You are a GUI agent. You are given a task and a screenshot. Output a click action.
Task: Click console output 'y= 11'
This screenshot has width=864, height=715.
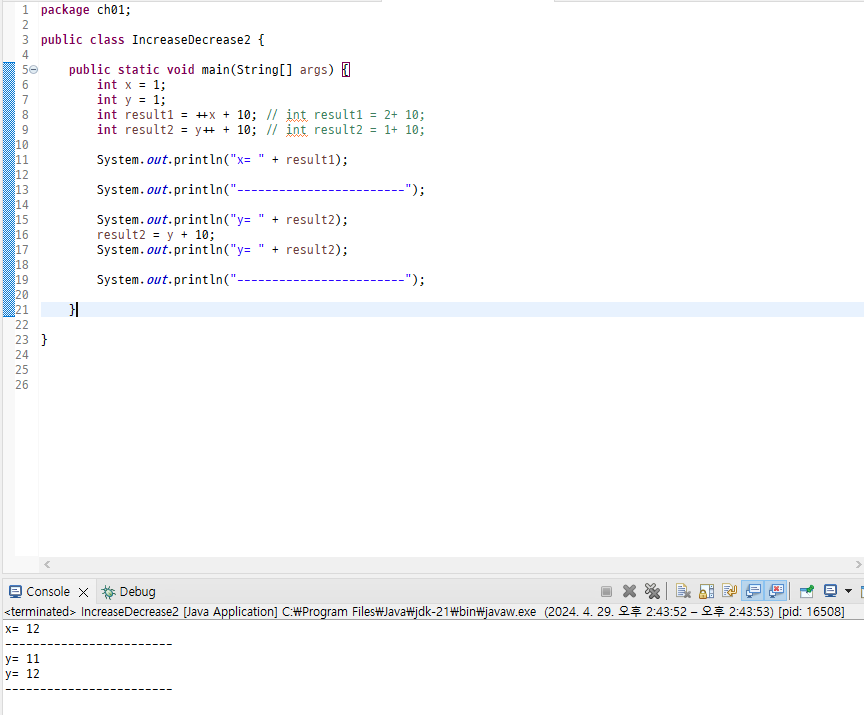point(22,659)
